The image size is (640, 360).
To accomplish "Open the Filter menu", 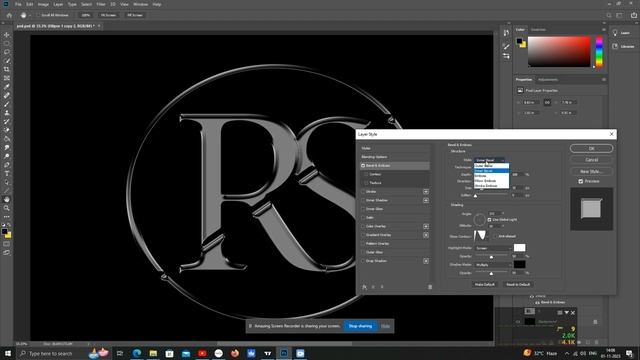I will 101,4.
